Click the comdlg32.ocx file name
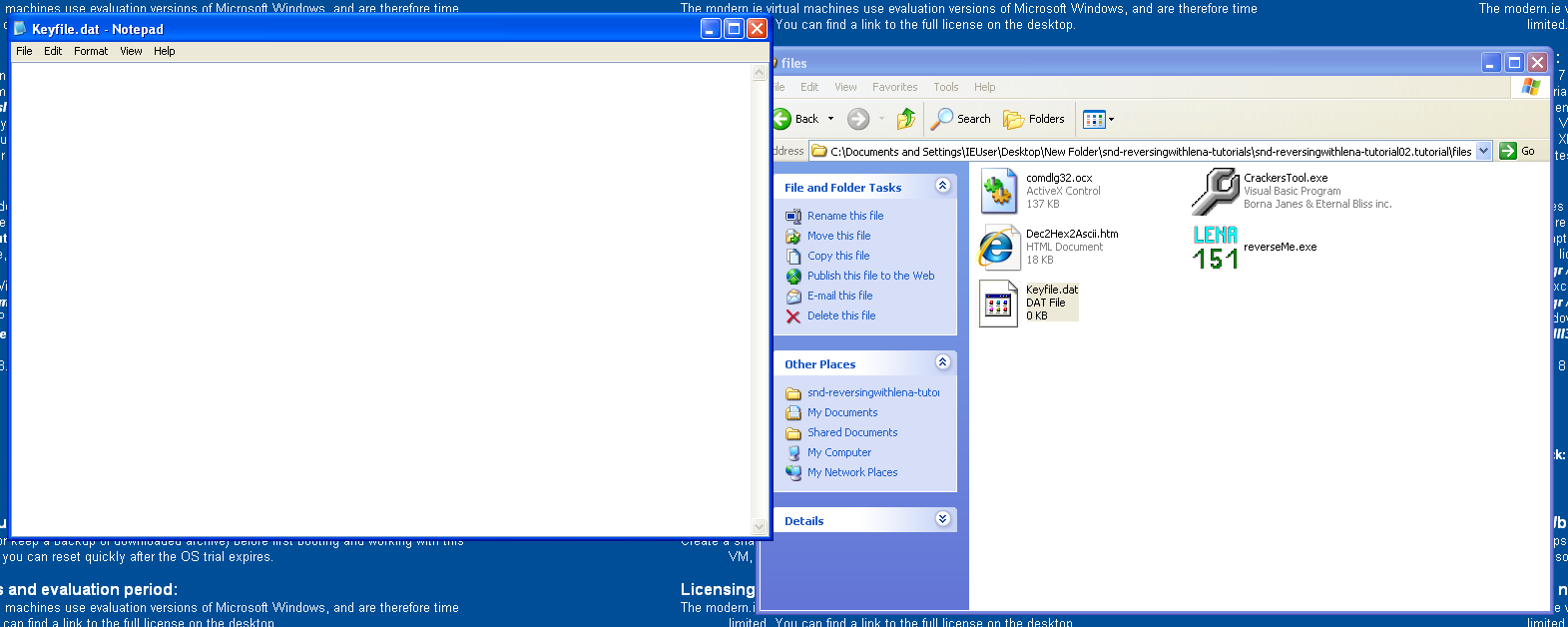This screenshot has height=627, width=1568. coord(1059,178)
